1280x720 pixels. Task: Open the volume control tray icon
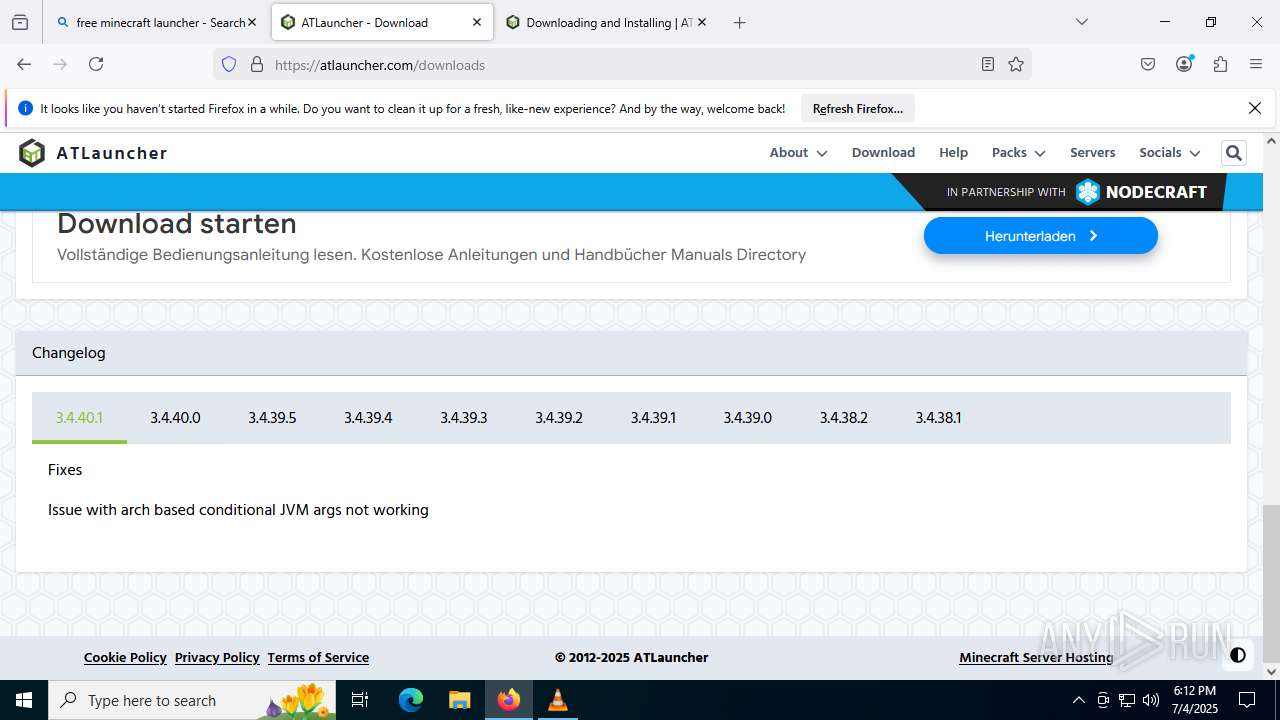tap(1151, 700)
